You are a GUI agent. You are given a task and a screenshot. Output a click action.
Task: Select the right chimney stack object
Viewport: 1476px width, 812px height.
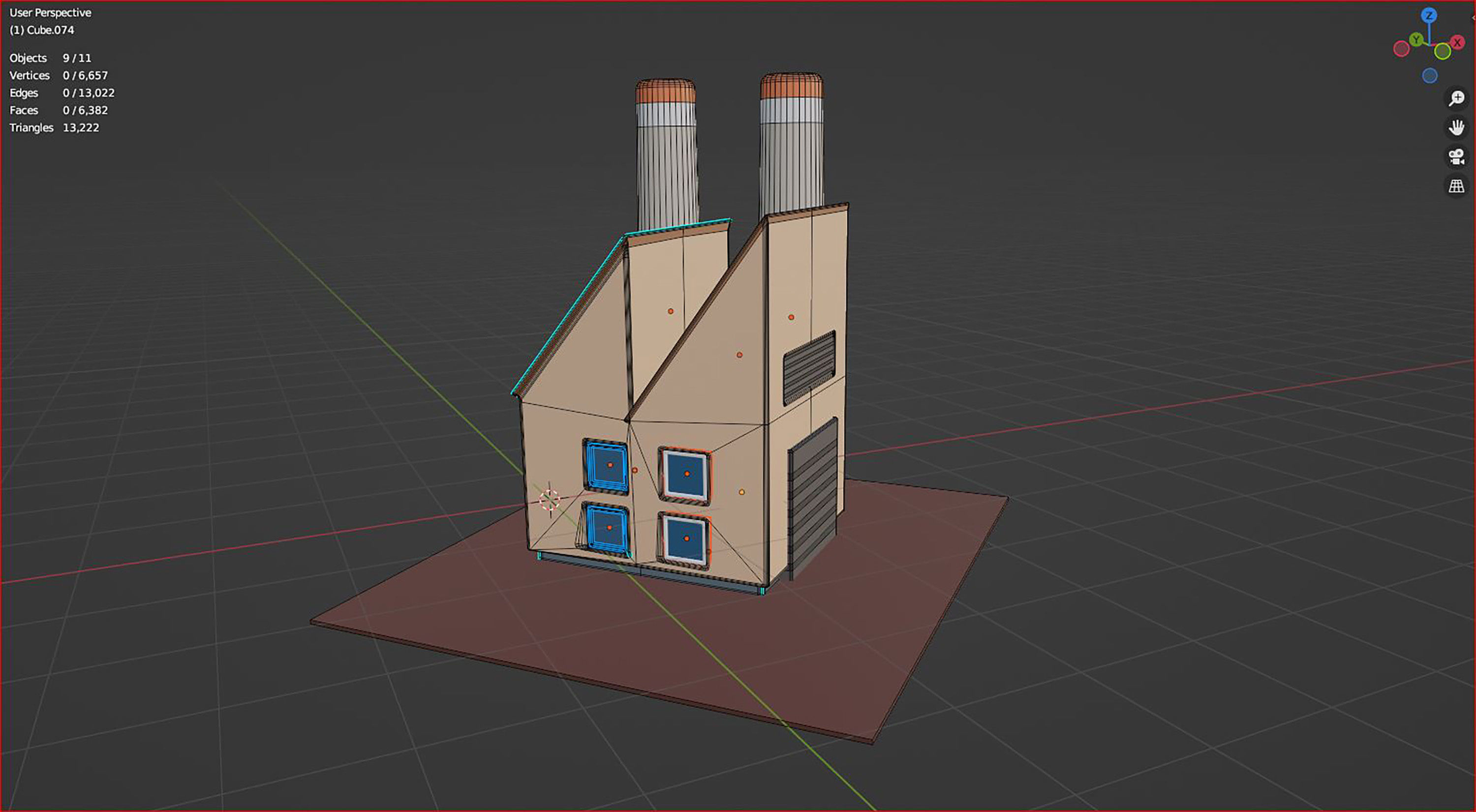point(792,143)
